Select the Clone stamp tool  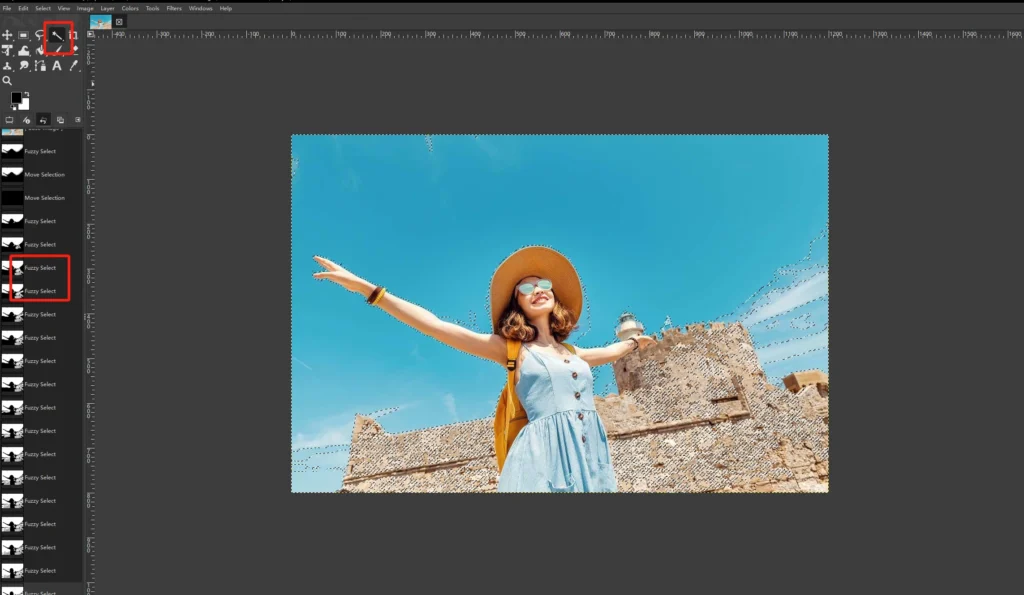7,65
